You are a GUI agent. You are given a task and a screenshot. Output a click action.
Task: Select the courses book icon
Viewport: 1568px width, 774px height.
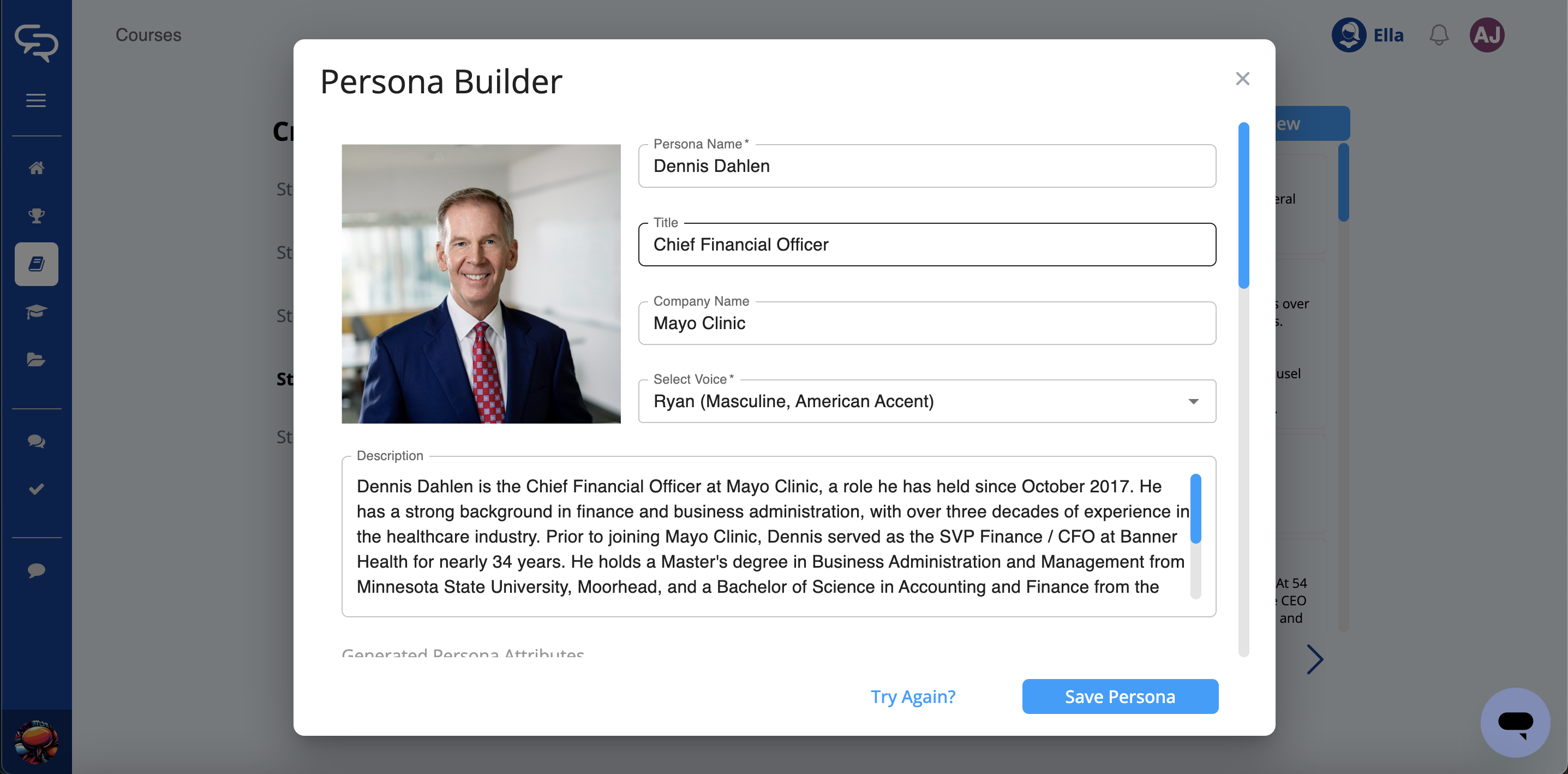(37, 264)
